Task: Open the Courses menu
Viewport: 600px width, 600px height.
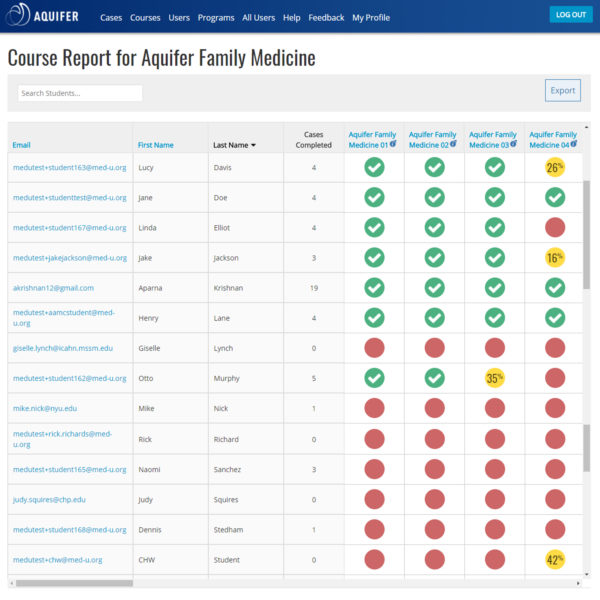Action: [145, 18]
